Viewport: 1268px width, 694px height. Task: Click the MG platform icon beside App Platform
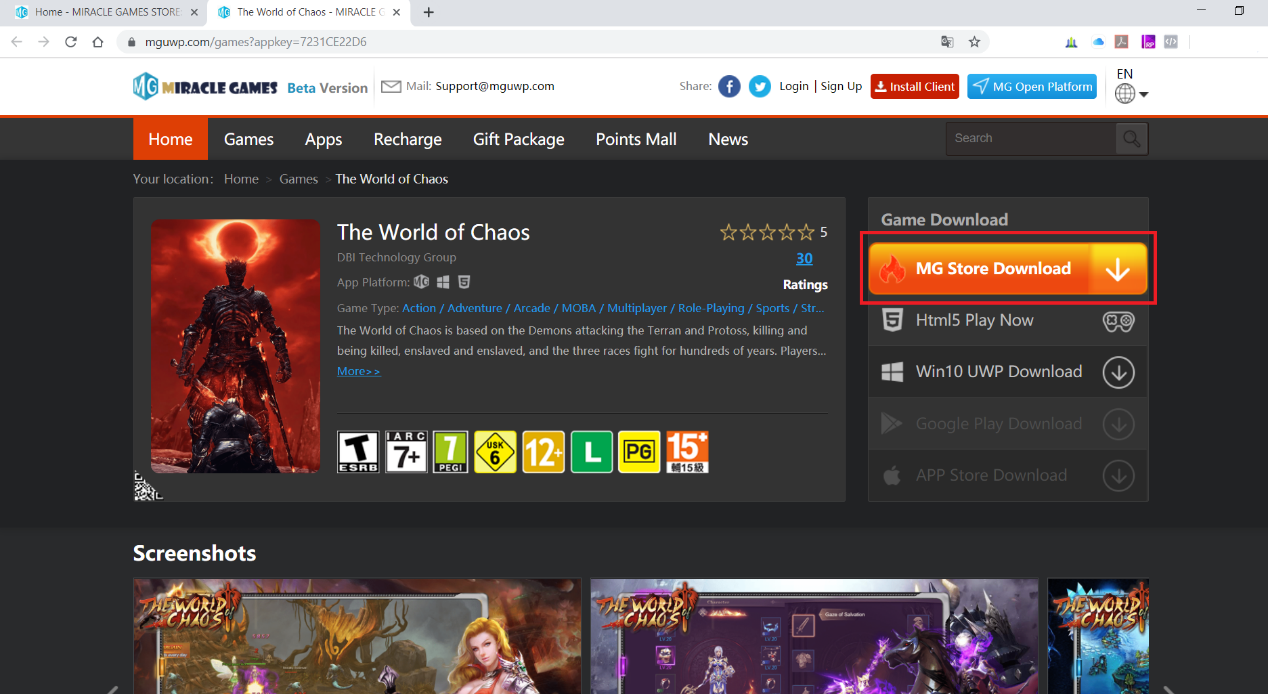pos(422,282)
